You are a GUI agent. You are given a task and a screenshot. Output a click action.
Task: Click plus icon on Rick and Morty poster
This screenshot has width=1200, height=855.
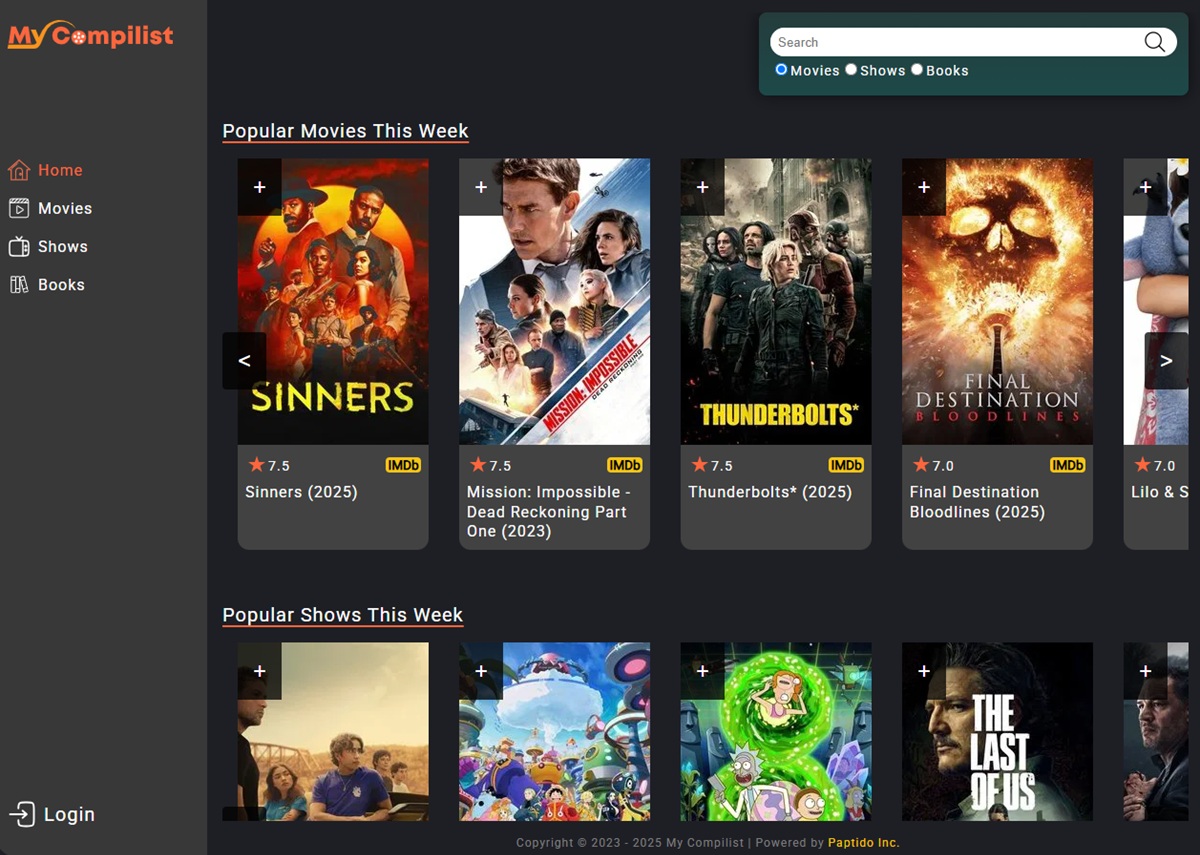coord(702,671)
